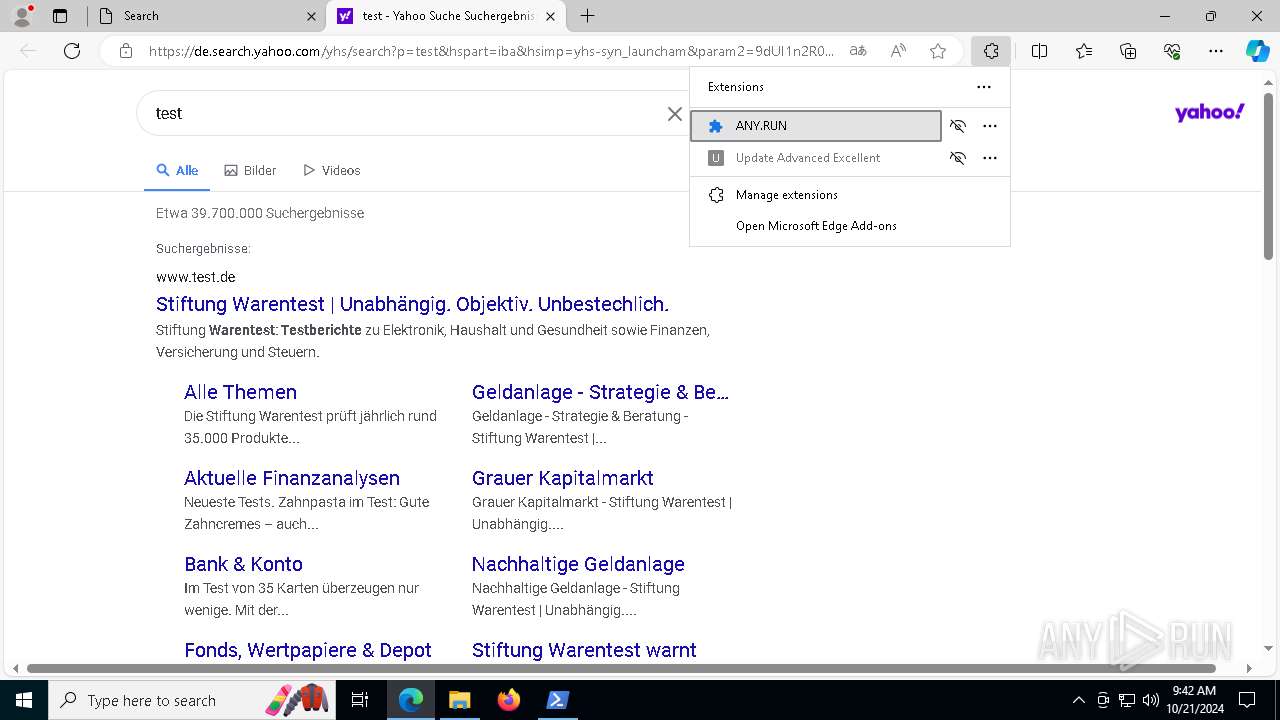Image resolution: width=1280 pixels, height=720 pixels.
Task: Click the ANY.RUN extension puzzle icon
Action: [x=716, y=126]
